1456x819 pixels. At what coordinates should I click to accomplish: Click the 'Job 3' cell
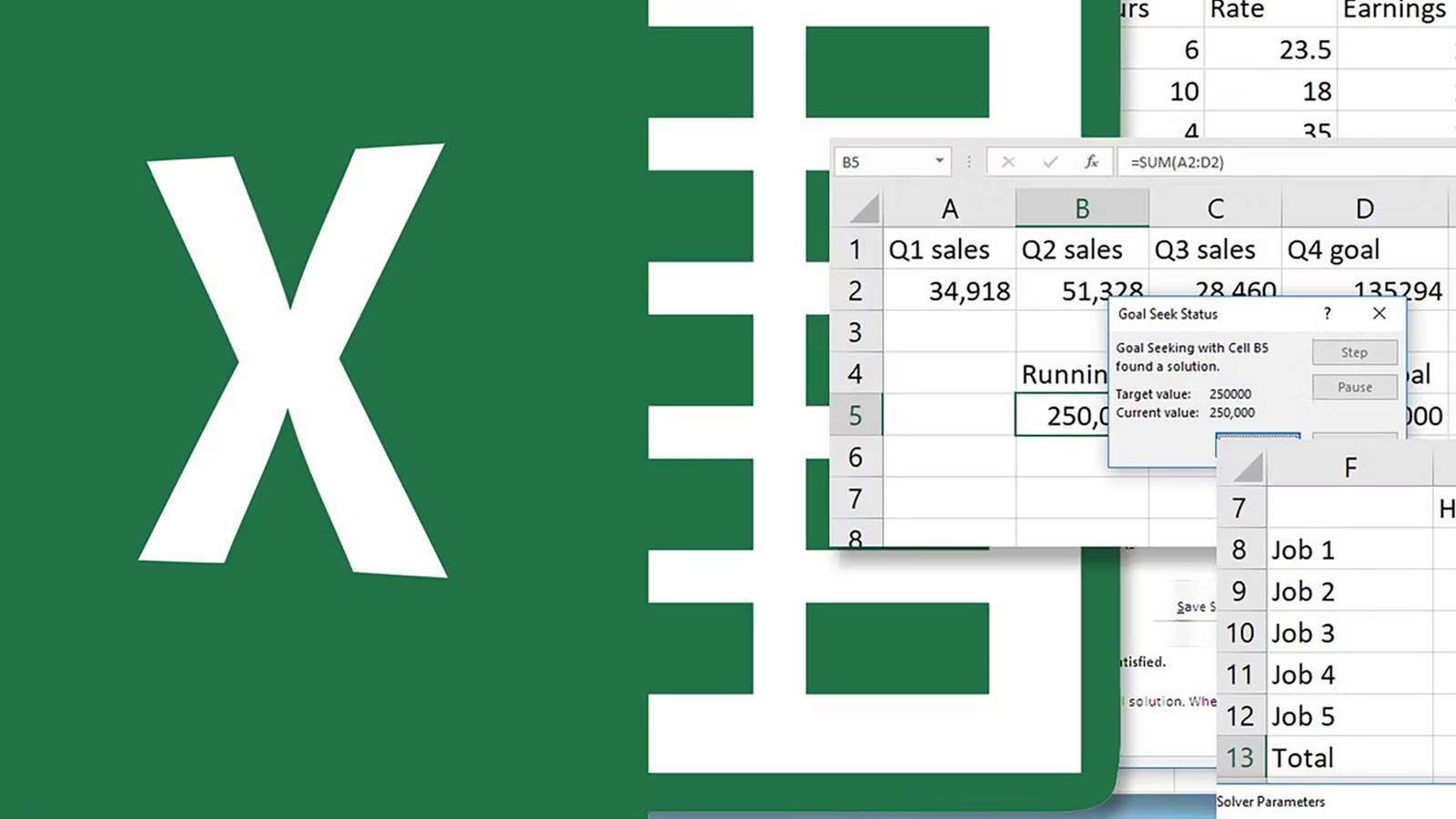(x=1350, y=632)
